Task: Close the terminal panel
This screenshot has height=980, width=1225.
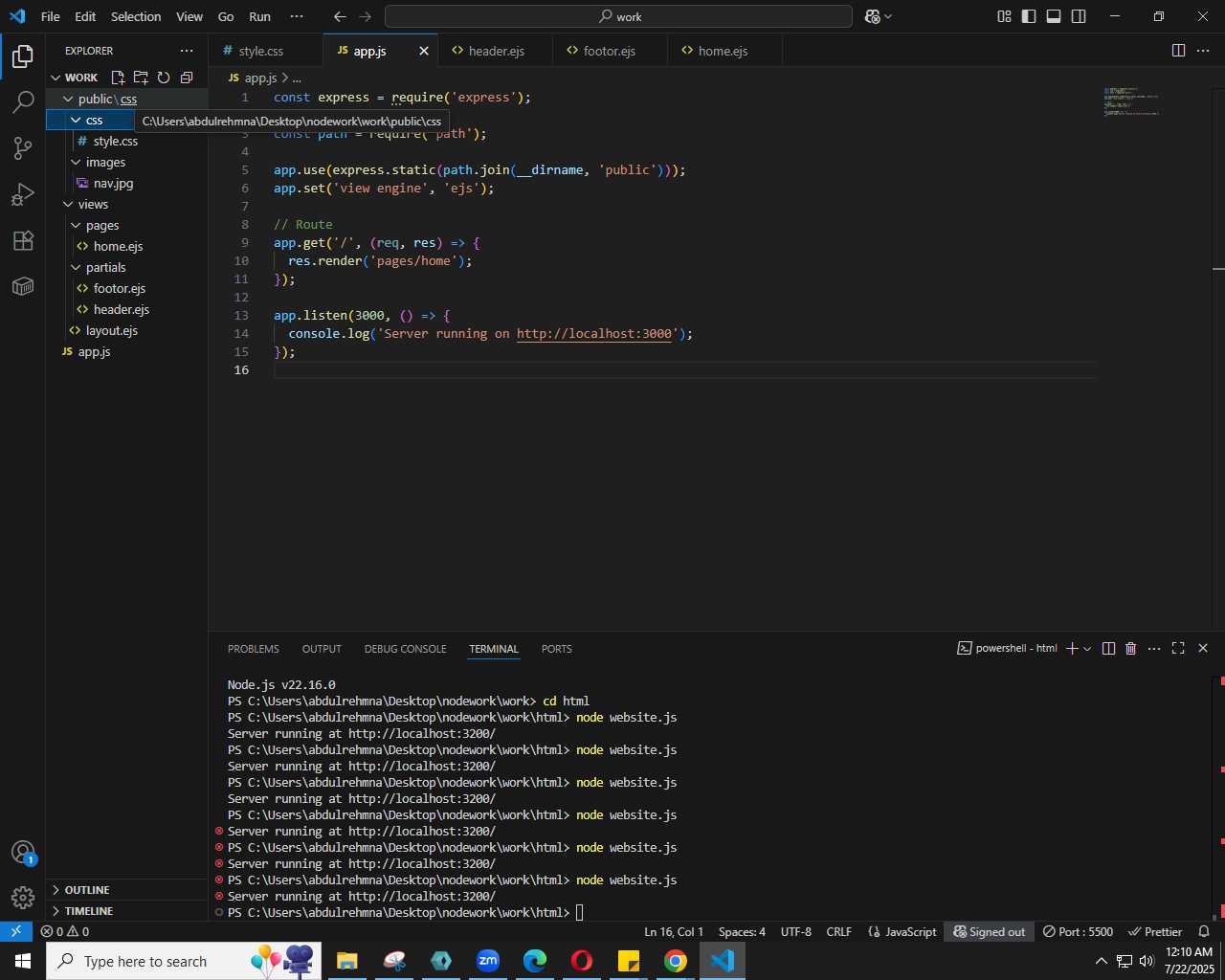Action: 1203,649
